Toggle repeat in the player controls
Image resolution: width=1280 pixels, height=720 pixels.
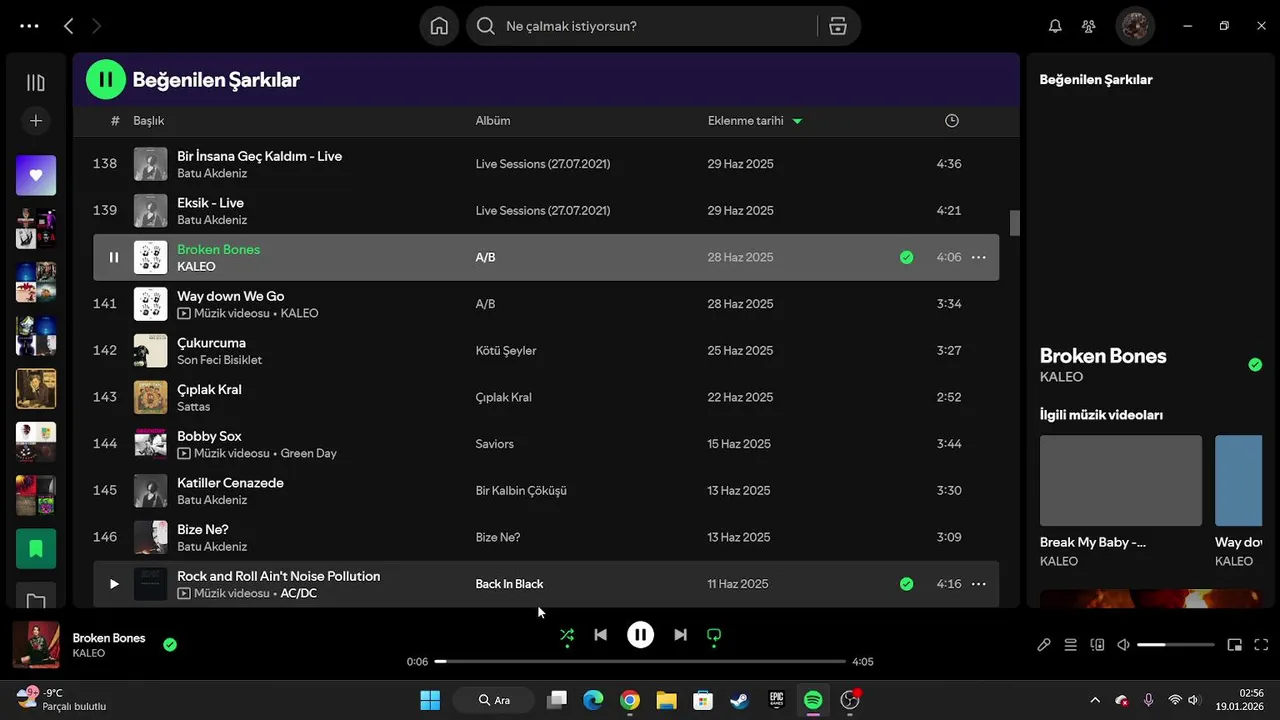(x=714, y=634)
